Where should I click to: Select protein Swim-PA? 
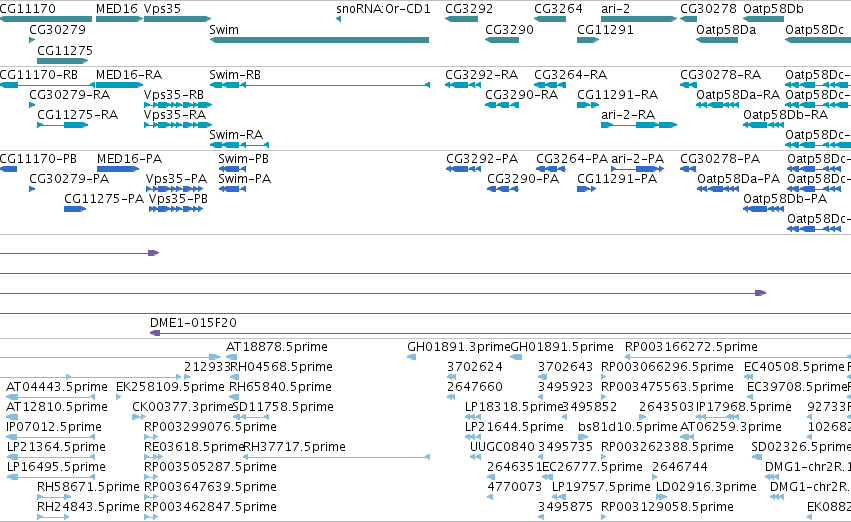244,179
